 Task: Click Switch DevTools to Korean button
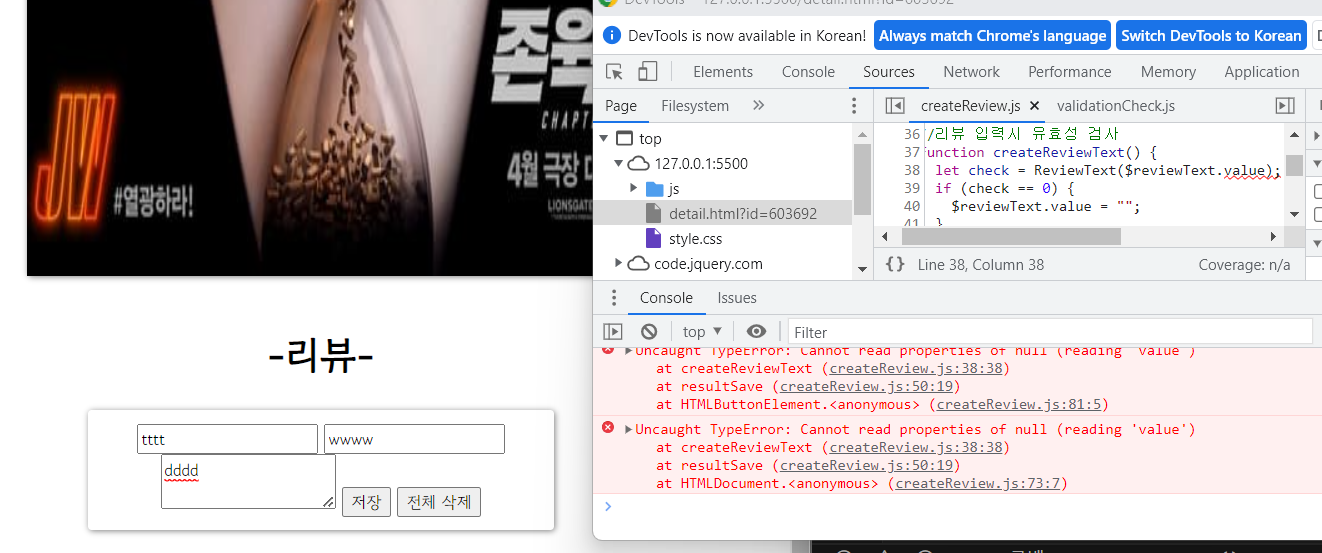[1211, 35]
